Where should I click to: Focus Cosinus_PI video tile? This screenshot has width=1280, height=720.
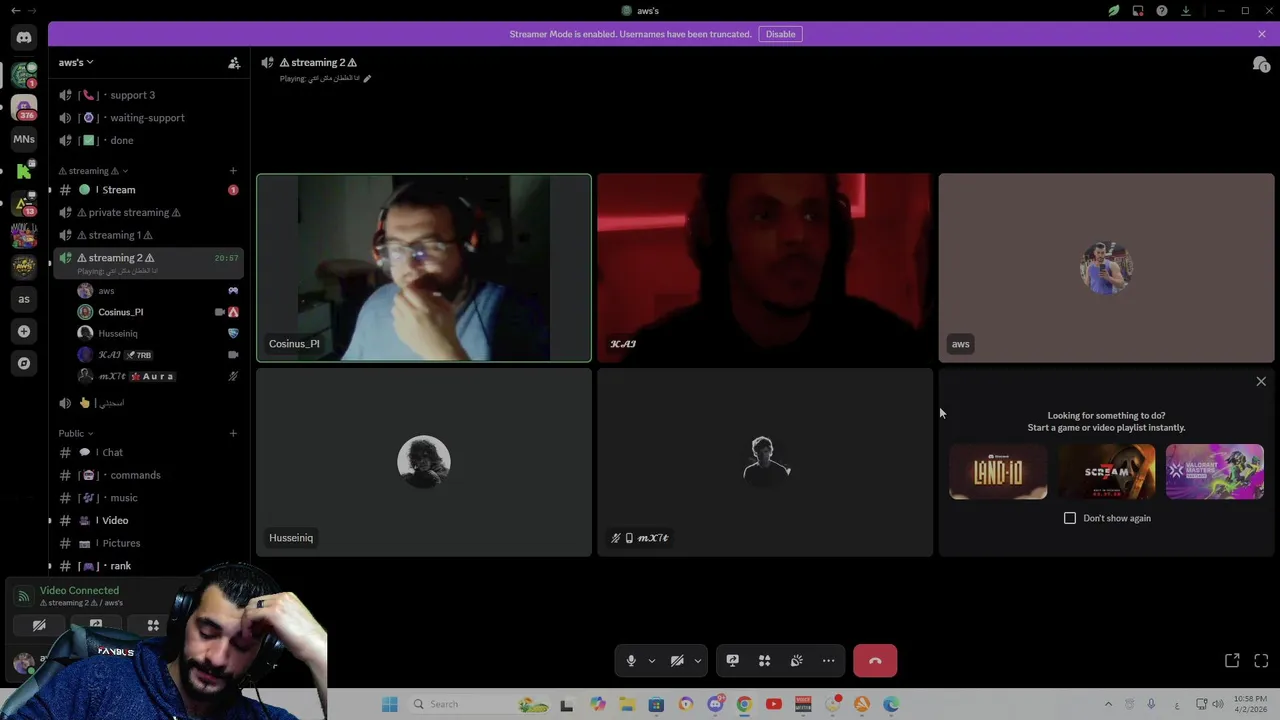[424, 268]
